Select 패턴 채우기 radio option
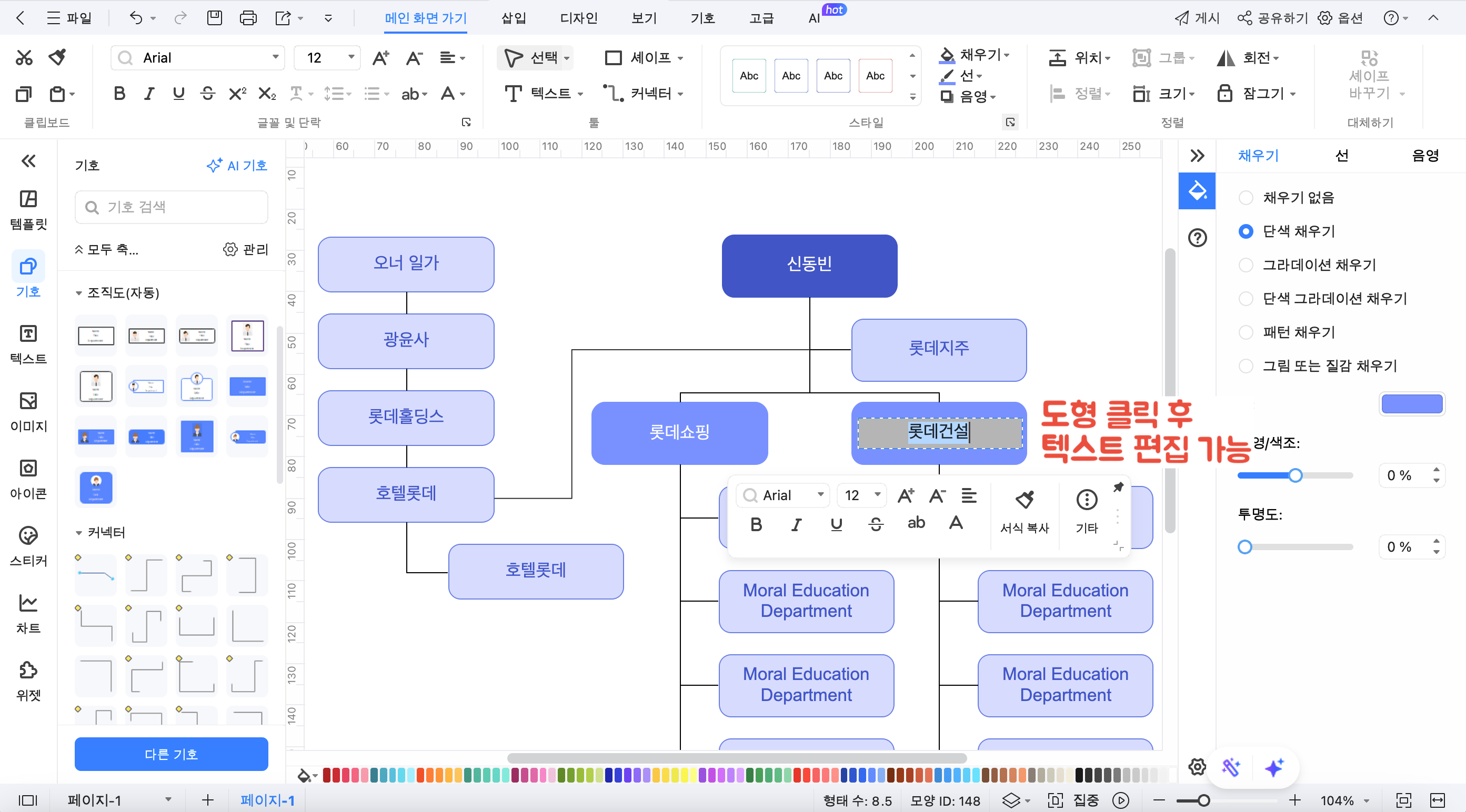 tap(1245, 332)
